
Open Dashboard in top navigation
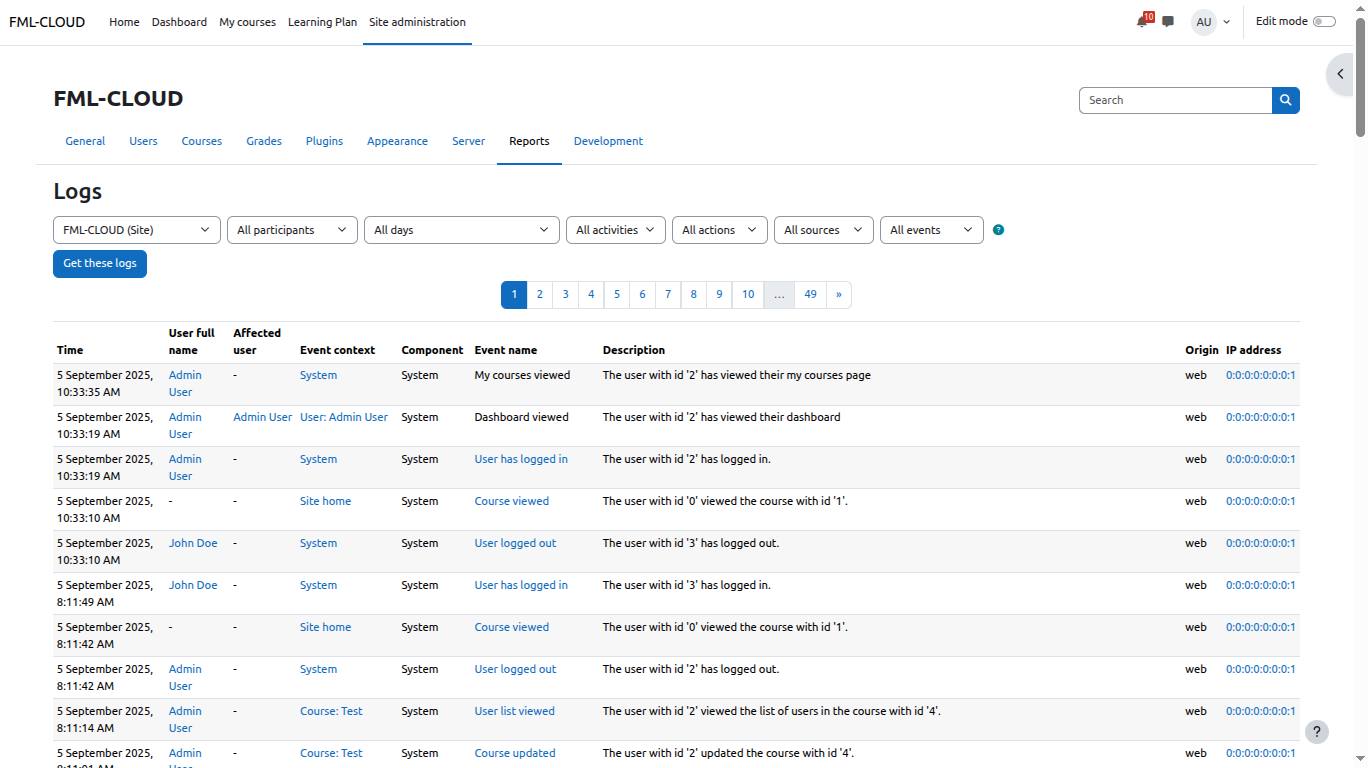[x=179, y=22]
